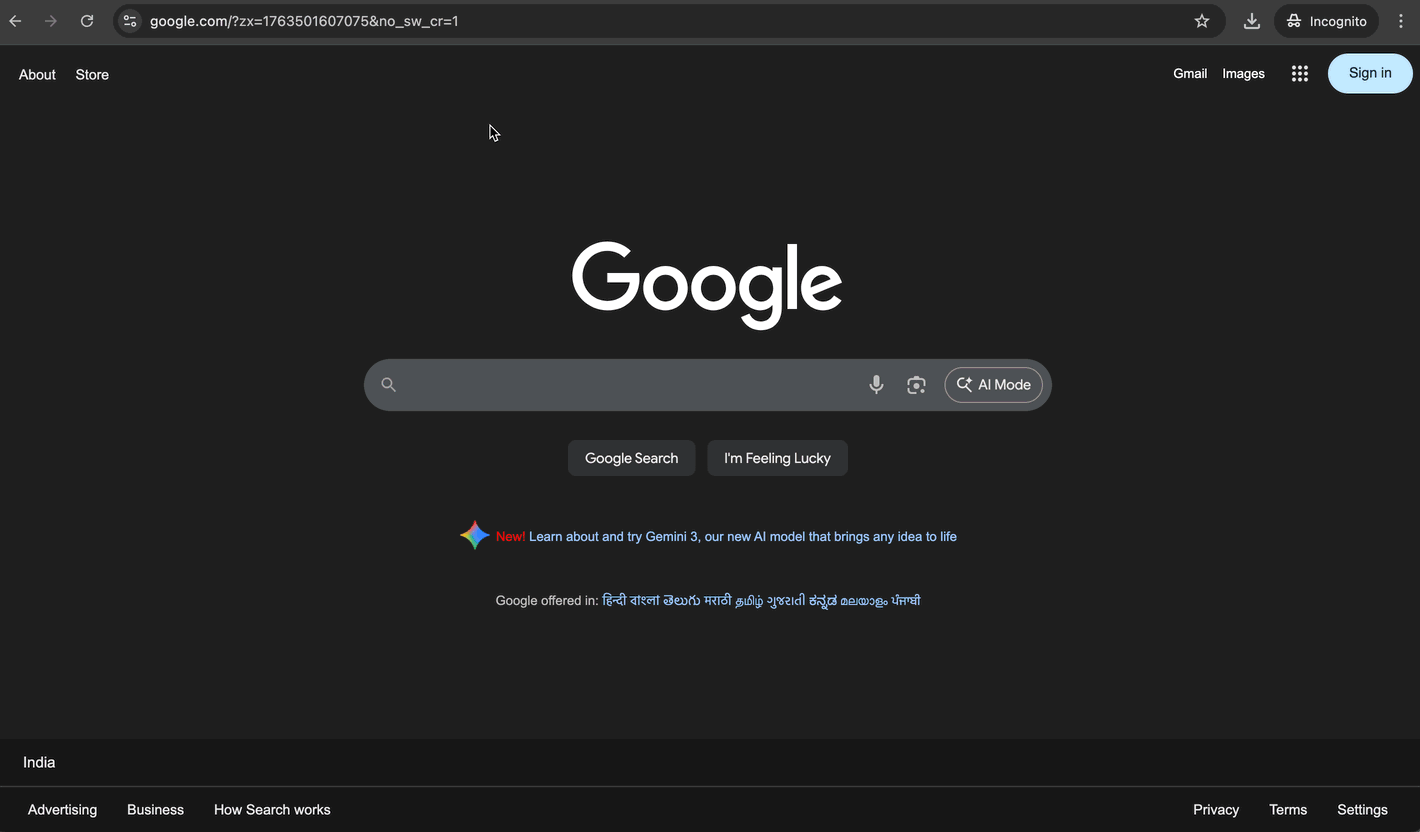This screenshot has height=832, width=1420.
Task: Open the Gmail menu link
Action: 1190,73
